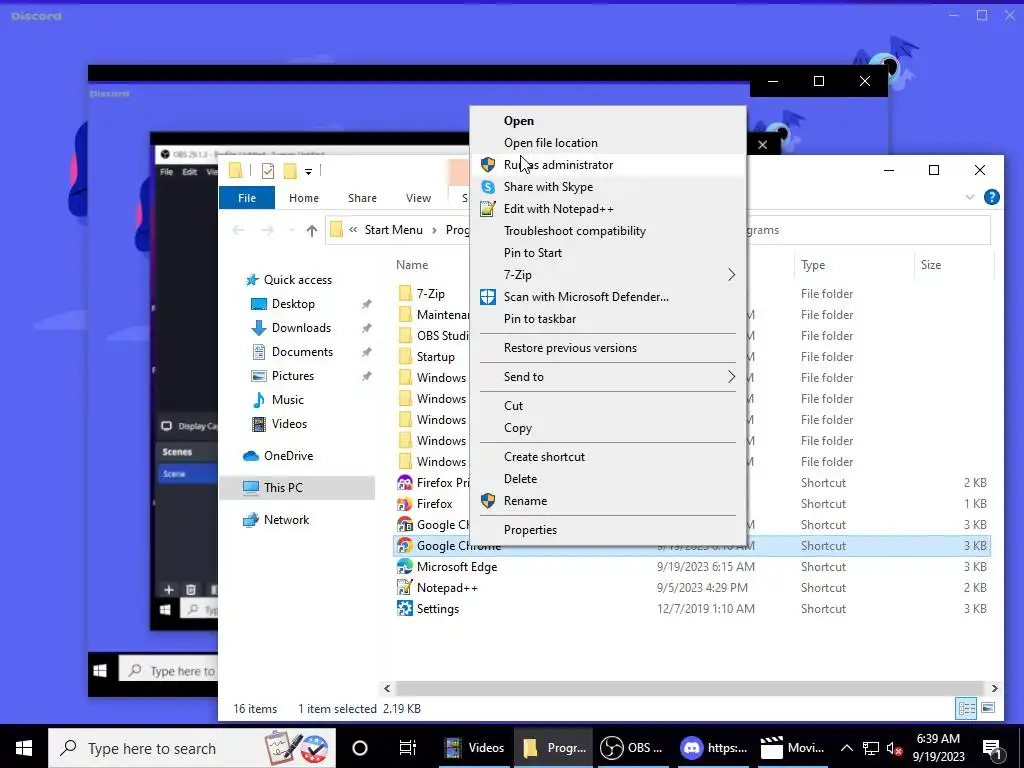Select the 7-Zip folder
This screenshot has width=1024, height=768.
430,294
